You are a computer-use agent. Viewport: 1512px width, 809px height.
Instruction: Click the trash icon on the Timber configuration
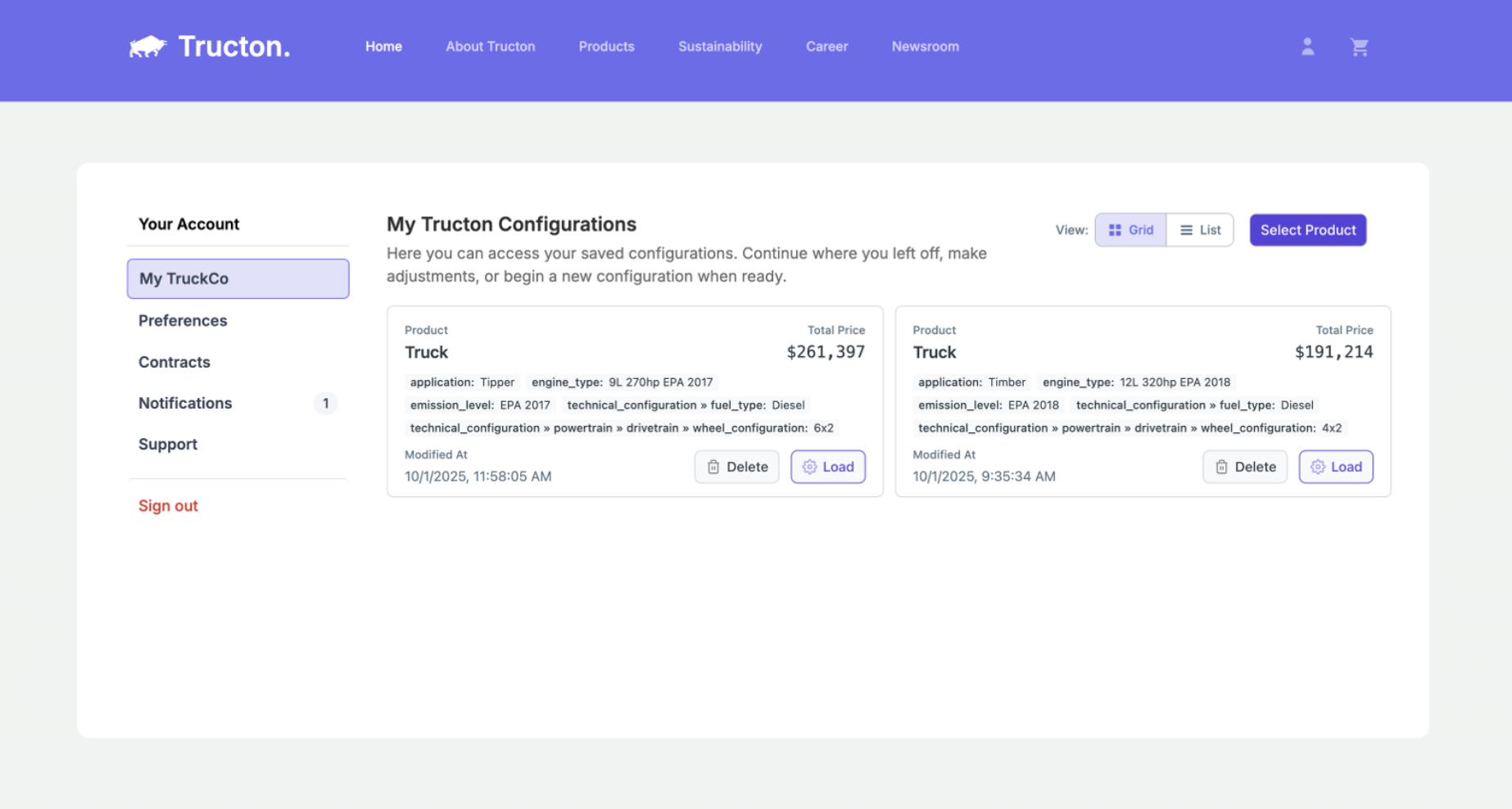(1220, 467)
